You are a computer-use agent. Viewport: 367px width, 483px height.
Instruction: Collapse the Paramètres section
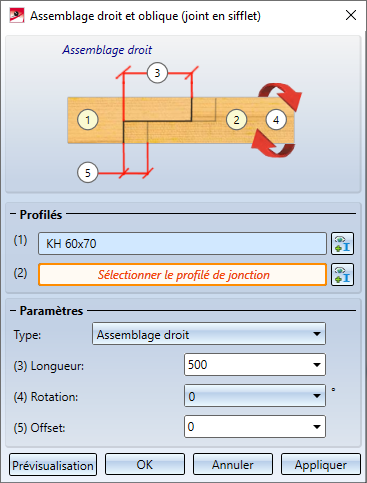point(13,310)
